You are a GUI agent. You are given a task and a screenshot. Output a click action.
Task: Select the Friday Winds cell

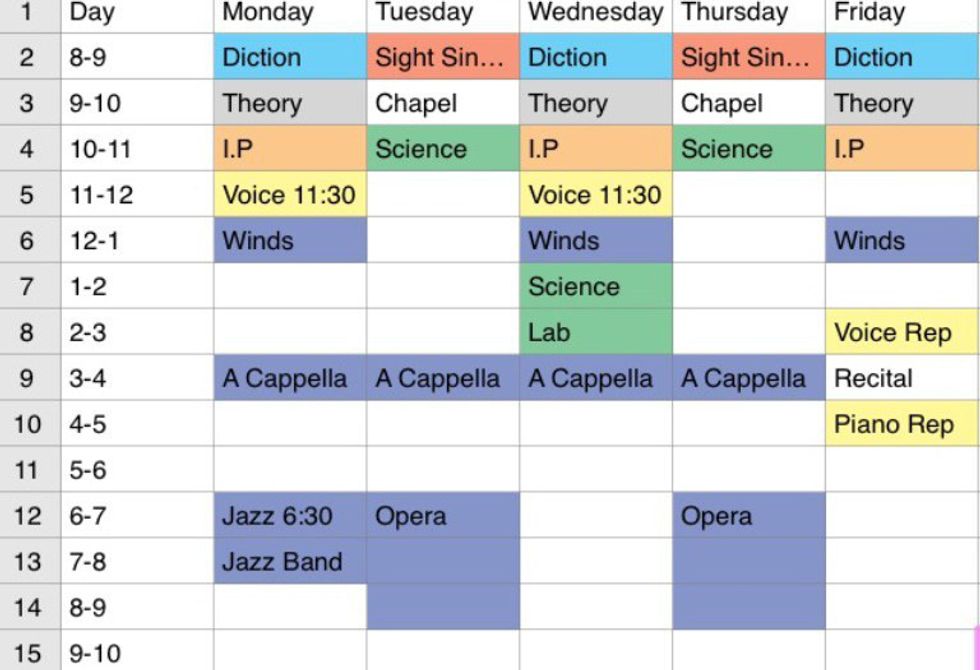pyautogui.click(x=902, y=241)
